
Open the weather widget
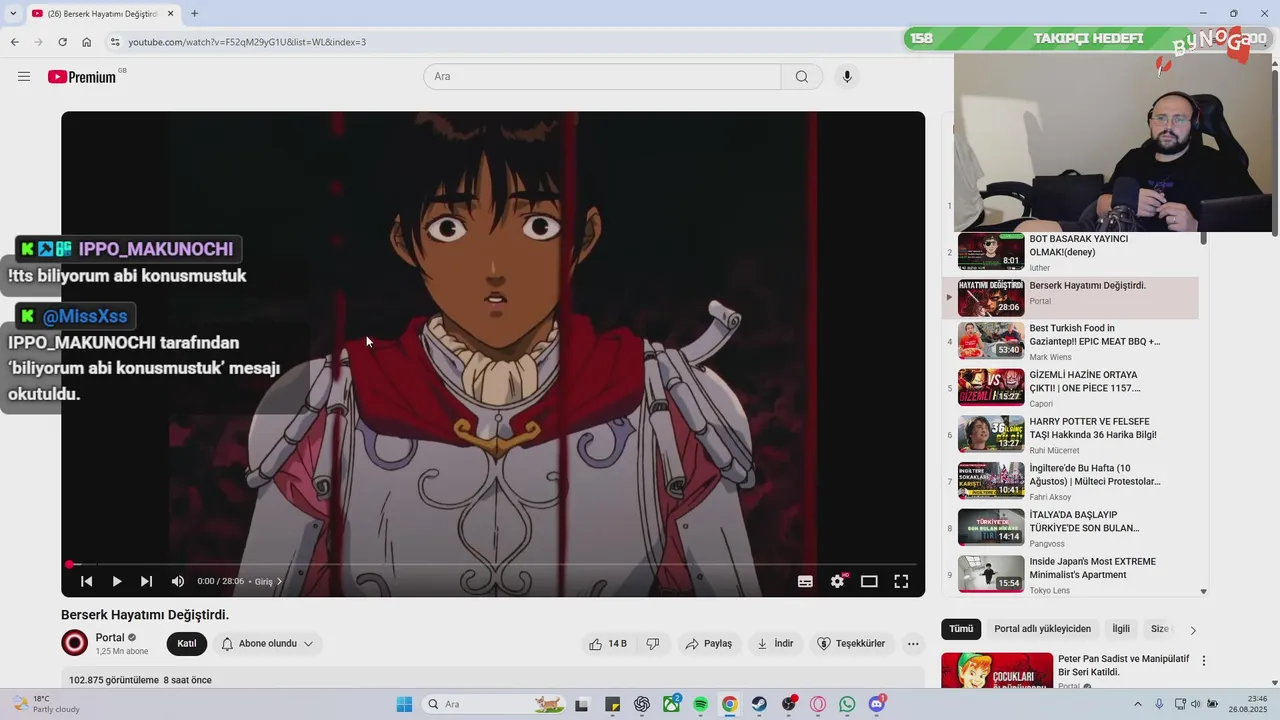45,704
